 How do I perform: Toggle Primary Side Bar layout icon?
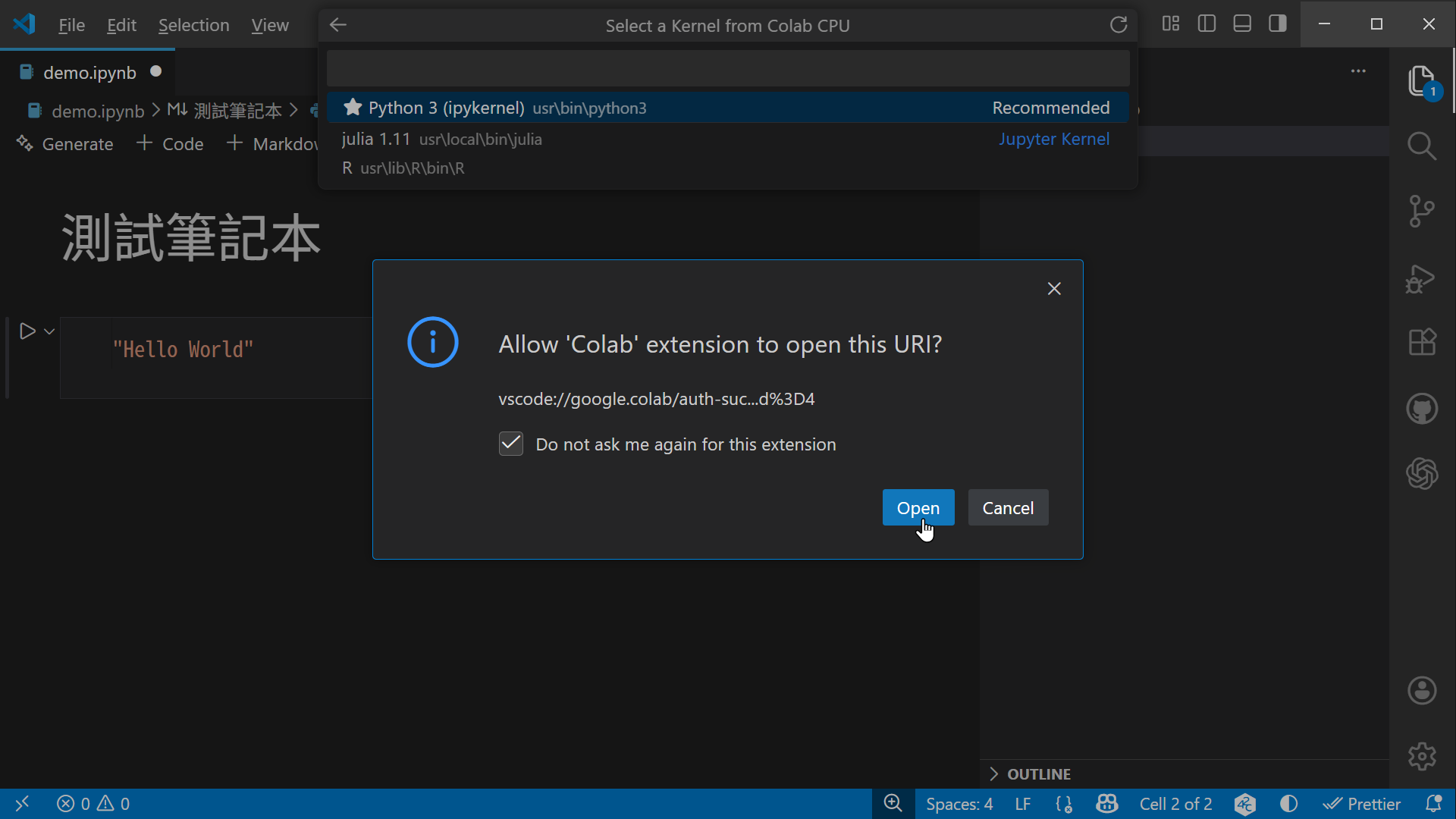click(1207, 24)
